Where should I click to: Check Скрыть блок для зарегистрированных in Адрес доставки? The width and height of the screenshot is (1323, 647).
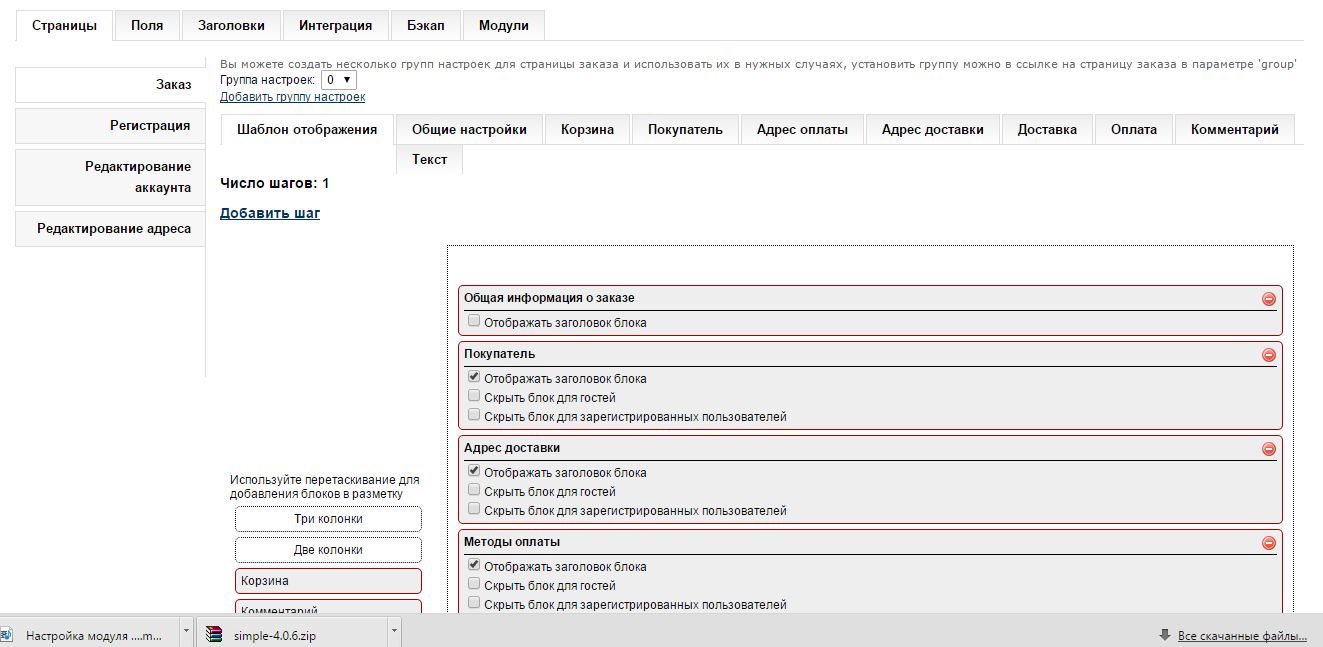[474, 510]
